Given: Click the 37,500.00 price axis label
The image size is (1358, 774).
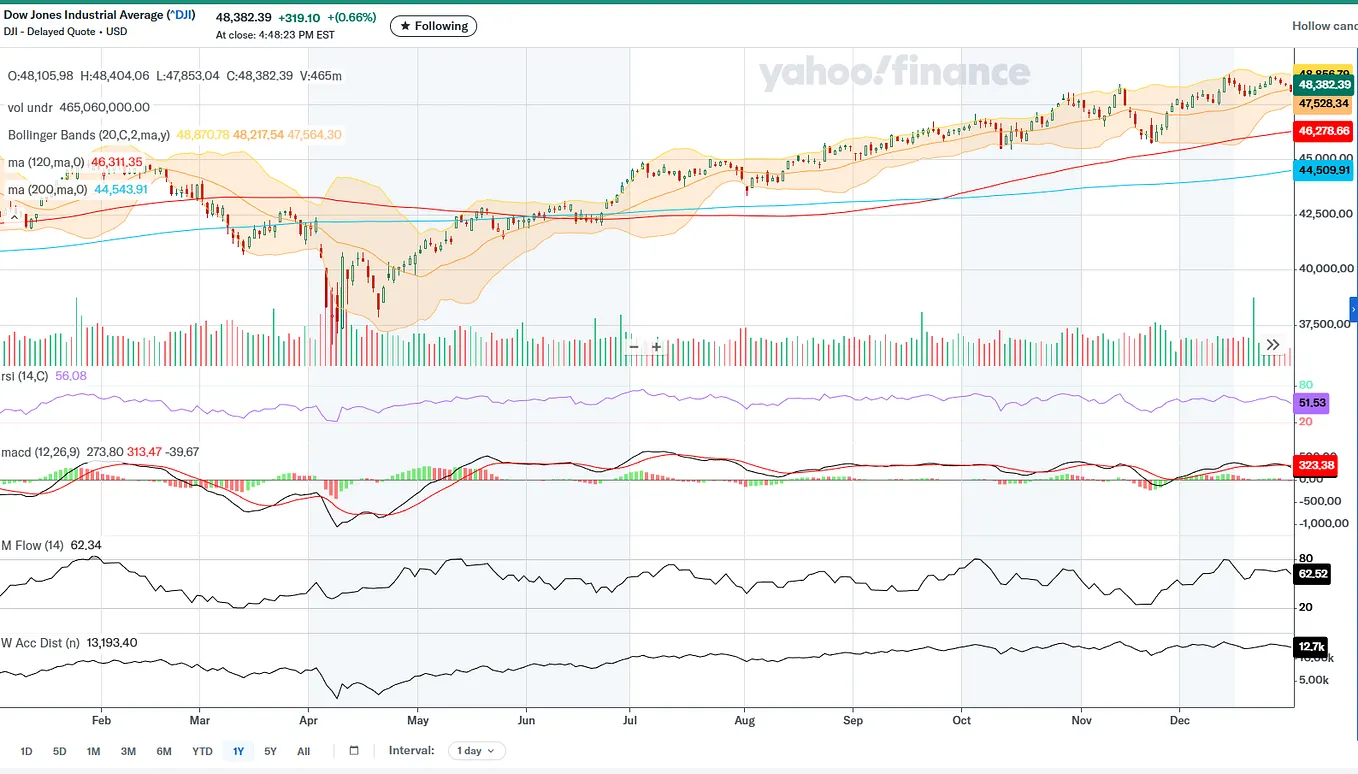Looking at the screenshot, I should (1324, 324).
